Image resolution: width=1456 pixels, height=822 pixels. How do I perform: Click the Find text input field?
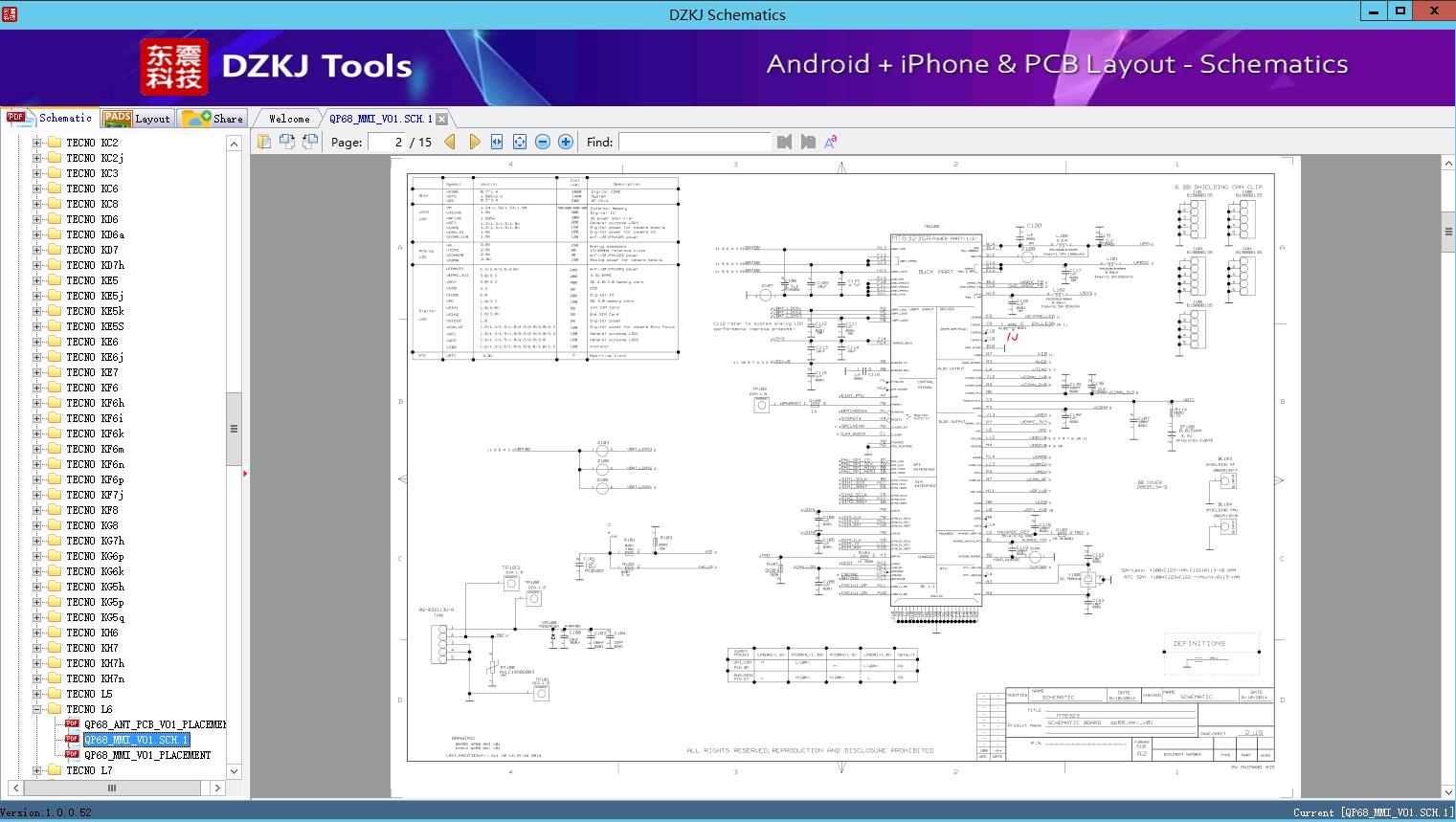[694, 142]
